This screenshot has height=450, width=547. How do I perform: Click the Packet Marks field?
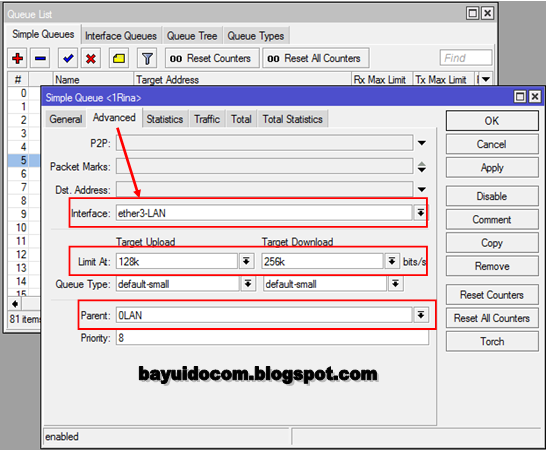coord(264,166)
